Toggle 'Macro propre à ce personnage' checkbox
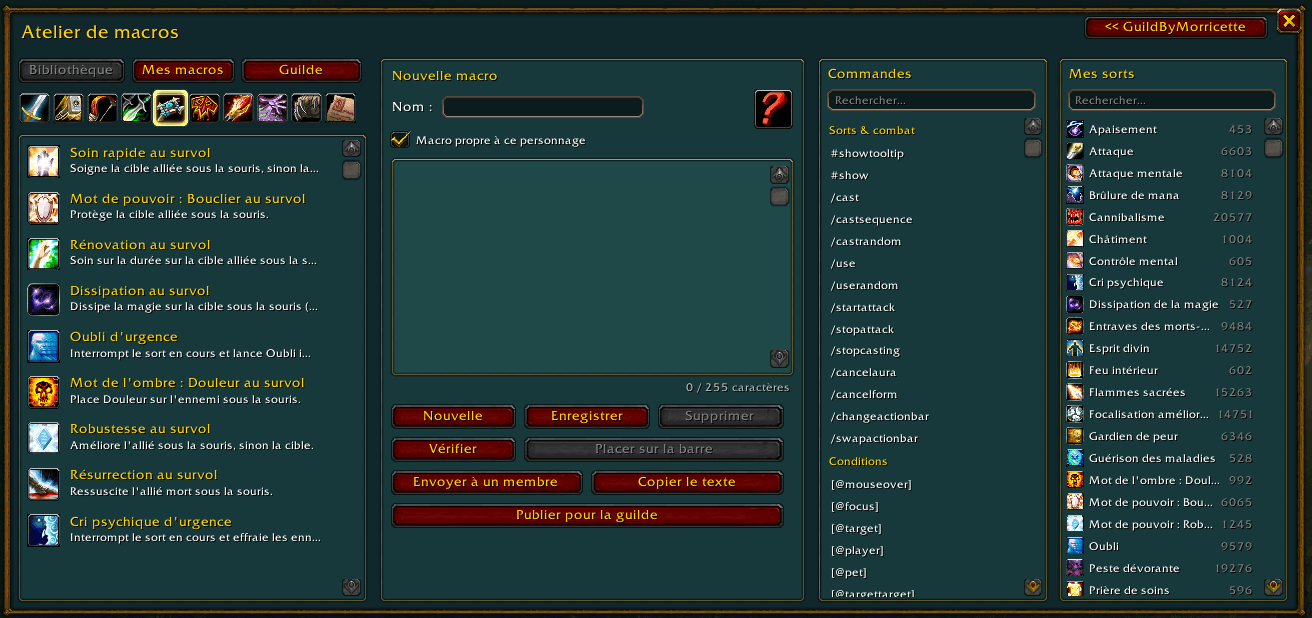Viewport: 1312px width, 618px height. click(x=401, y=140)
